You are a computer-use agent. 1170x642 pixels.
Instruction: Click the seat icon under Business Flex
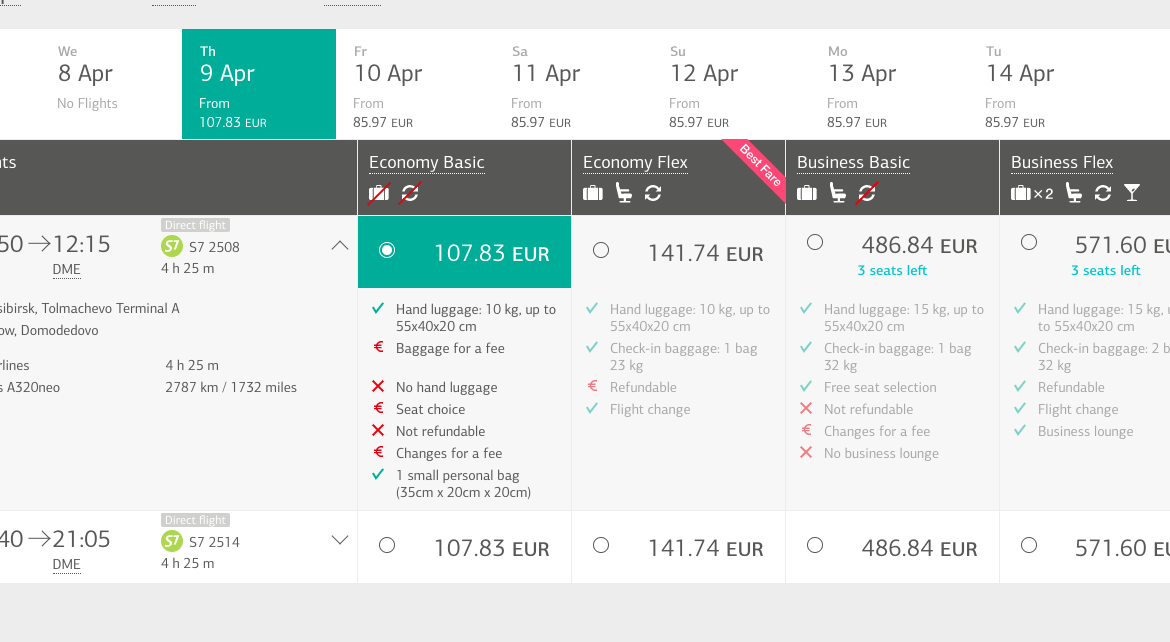1074,193
